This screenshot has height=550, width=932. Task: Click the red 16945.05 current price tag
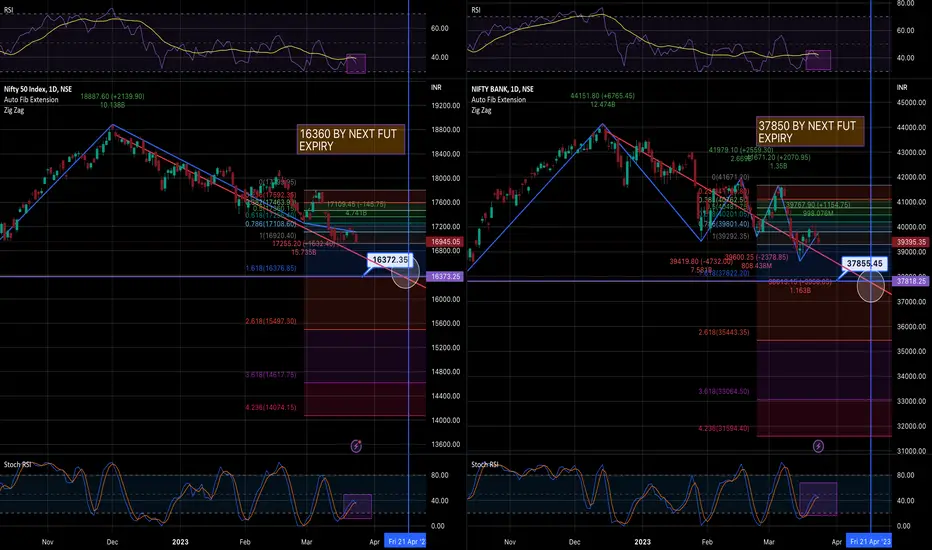[445, 242]
